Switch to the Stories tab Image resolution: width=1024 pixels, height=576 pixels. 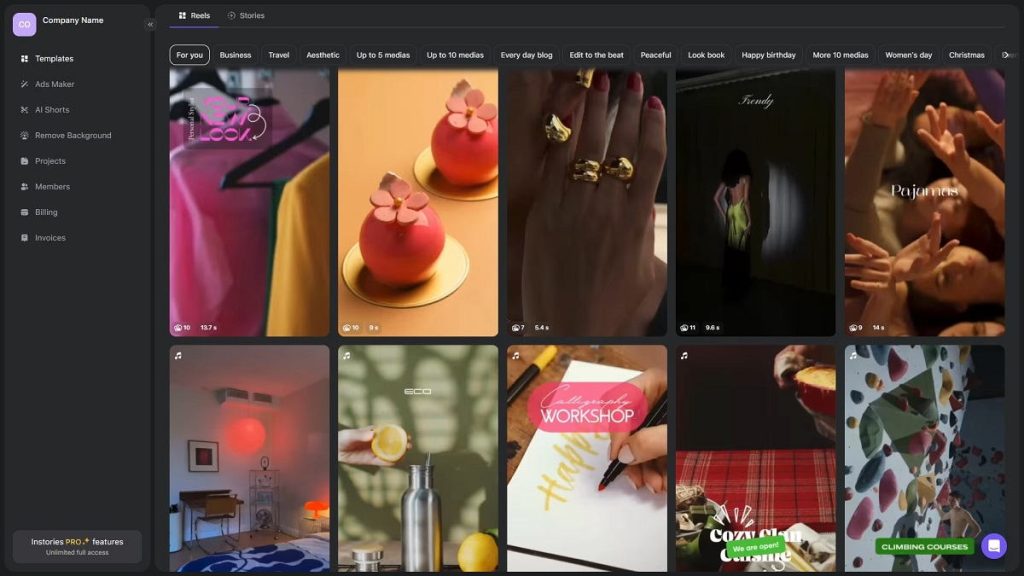(246, 16)
